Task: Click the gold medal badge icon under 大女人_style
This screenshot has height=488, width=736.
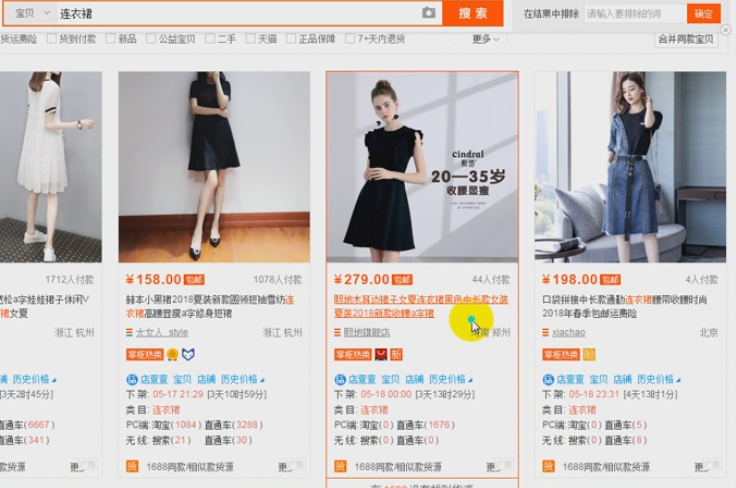Action: pos(172,354)
